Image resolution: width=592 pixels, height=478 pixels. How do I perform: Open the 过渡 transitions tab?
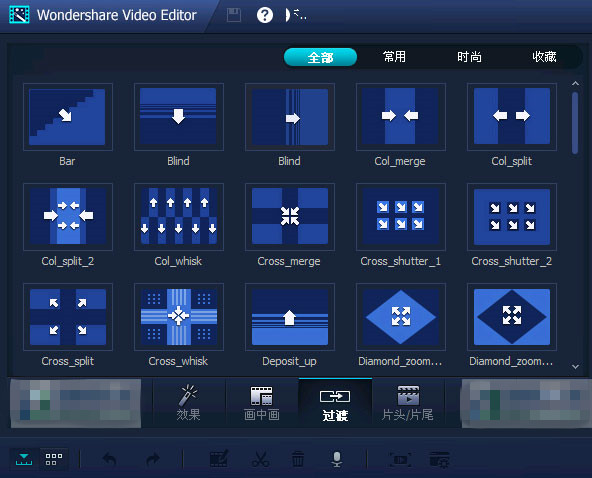[x=335, y=403]
